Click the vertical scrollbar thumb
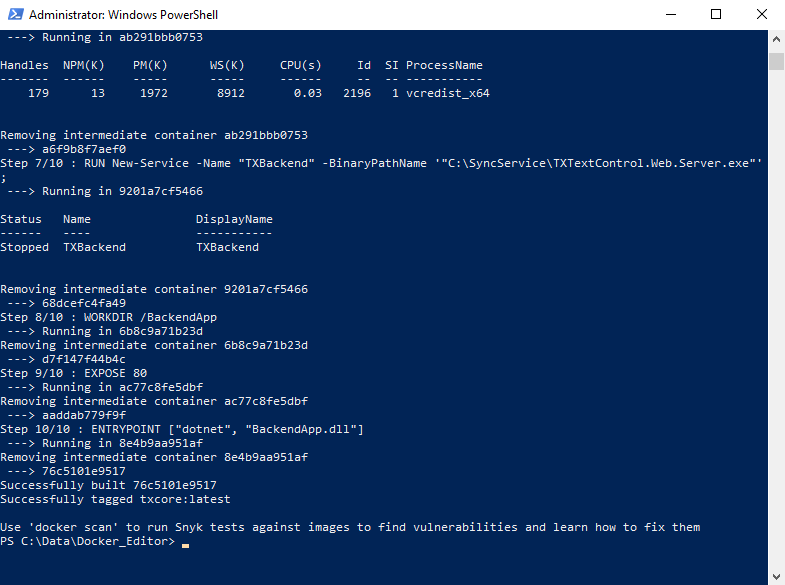Screen dimensions: 785x585 [776, 61]
